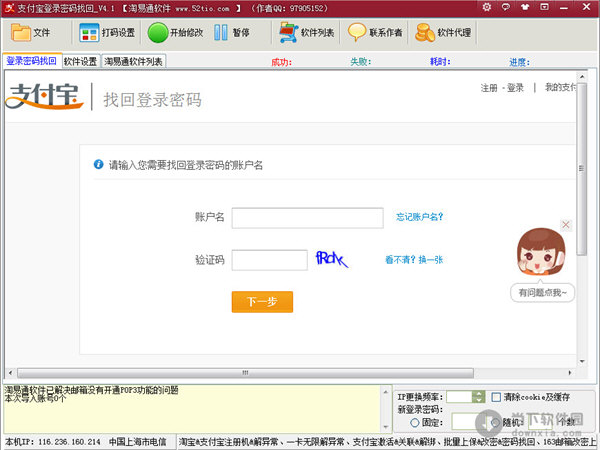This screenshot has width=600, height=450.
Task: Click IP更换频率 spinner down arrow
Action: tap(478, 400)
